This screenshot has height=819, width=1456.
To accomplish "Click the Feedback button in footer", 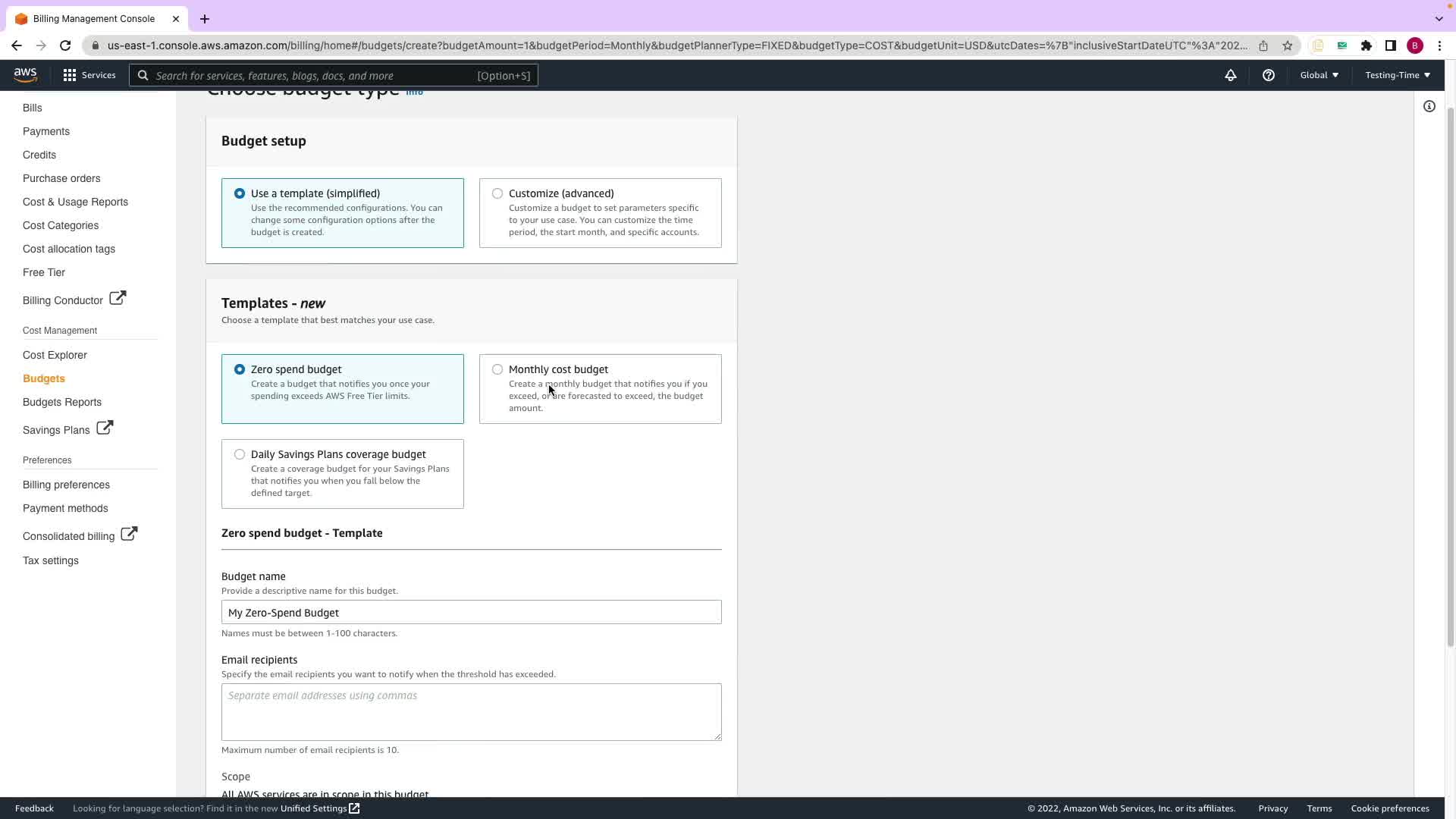I will coord(34,808).
